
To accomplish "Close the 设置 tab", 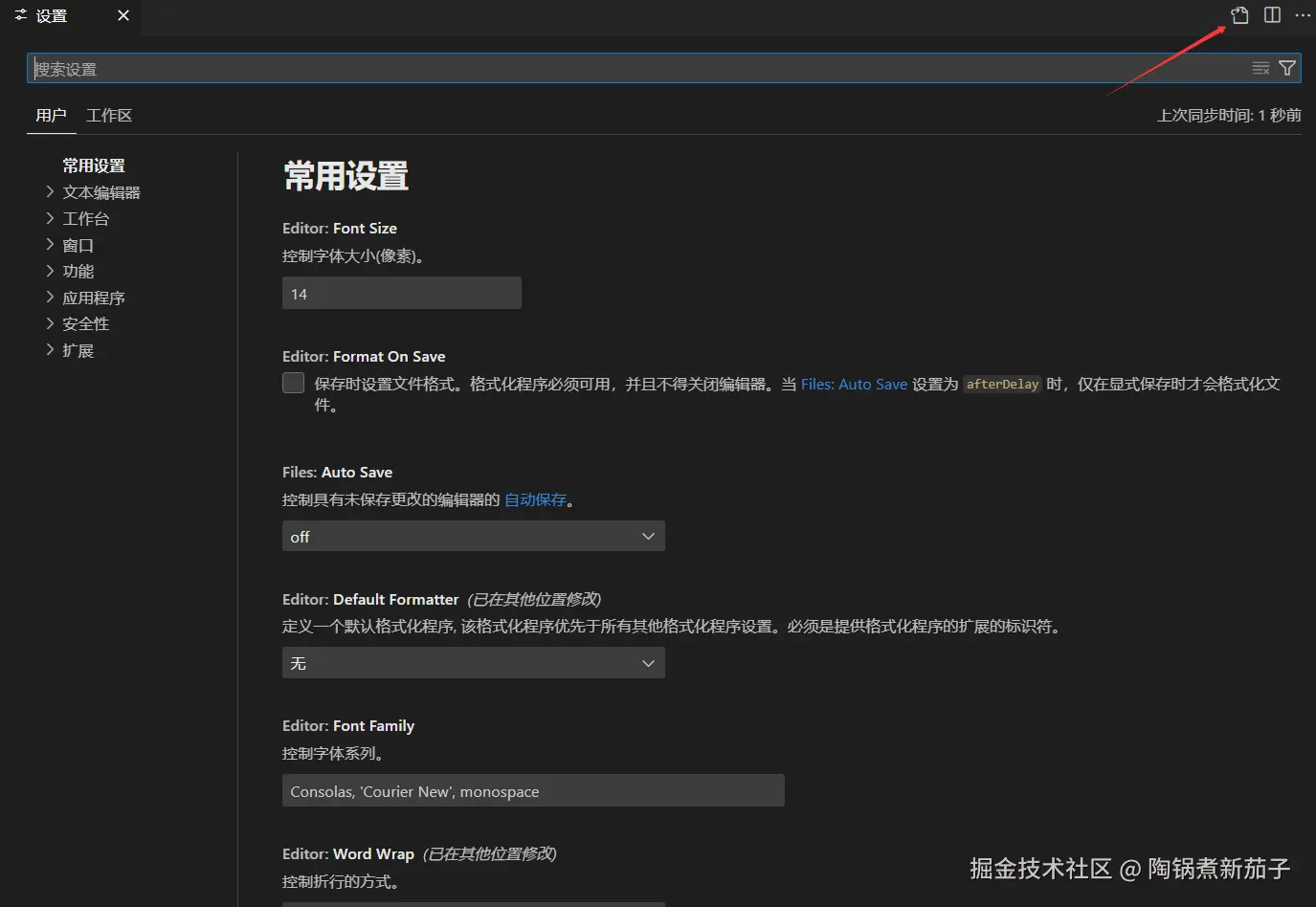I will coord(123,15).
